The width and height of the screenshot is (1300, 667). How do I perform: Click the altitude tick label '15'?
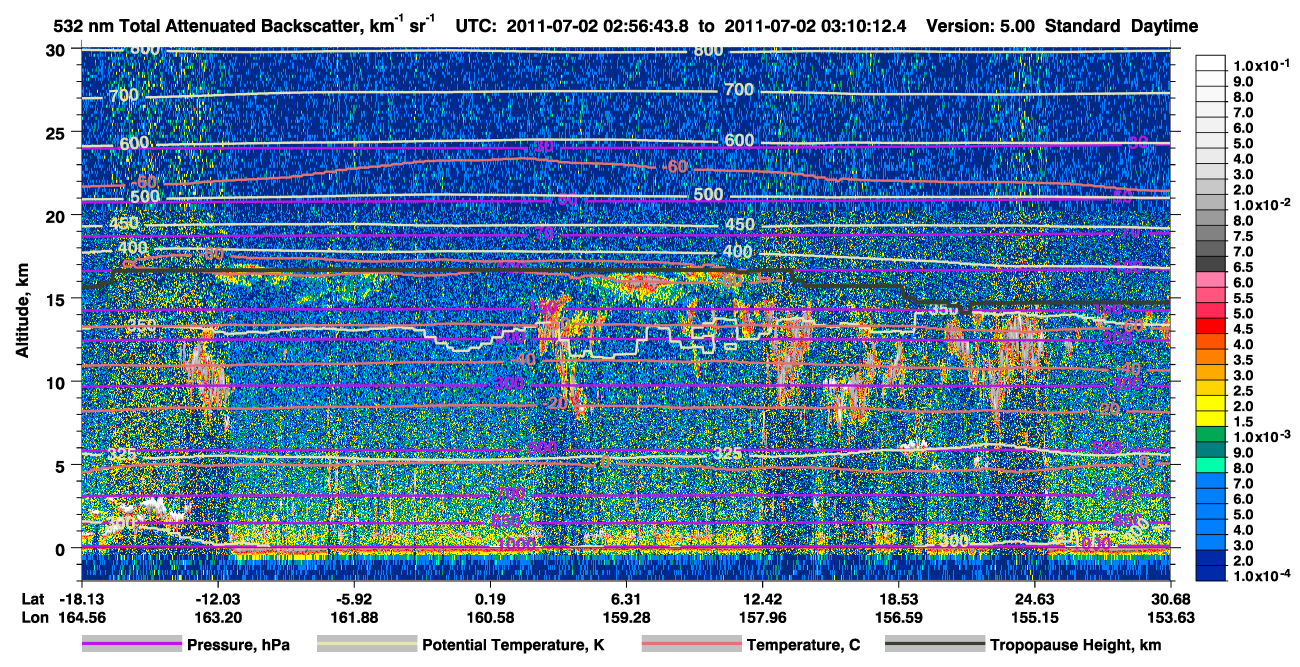57,299
